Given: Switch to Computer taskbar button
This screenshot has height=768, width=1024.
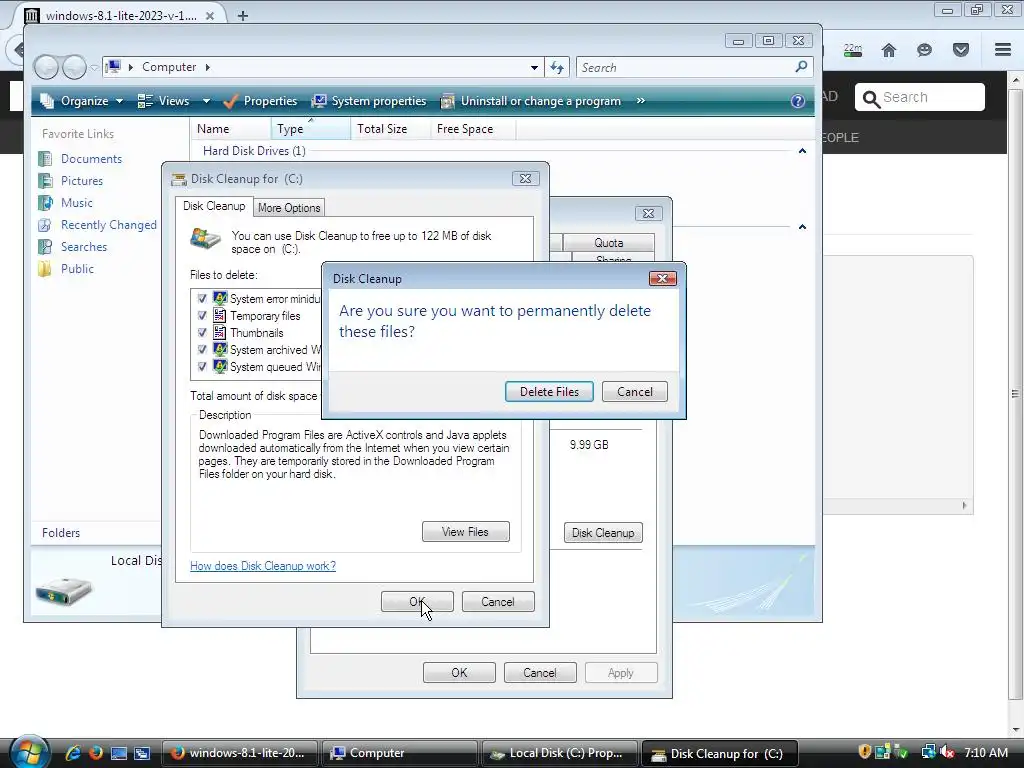Looking at the screenshot, I should click(401, 753).
